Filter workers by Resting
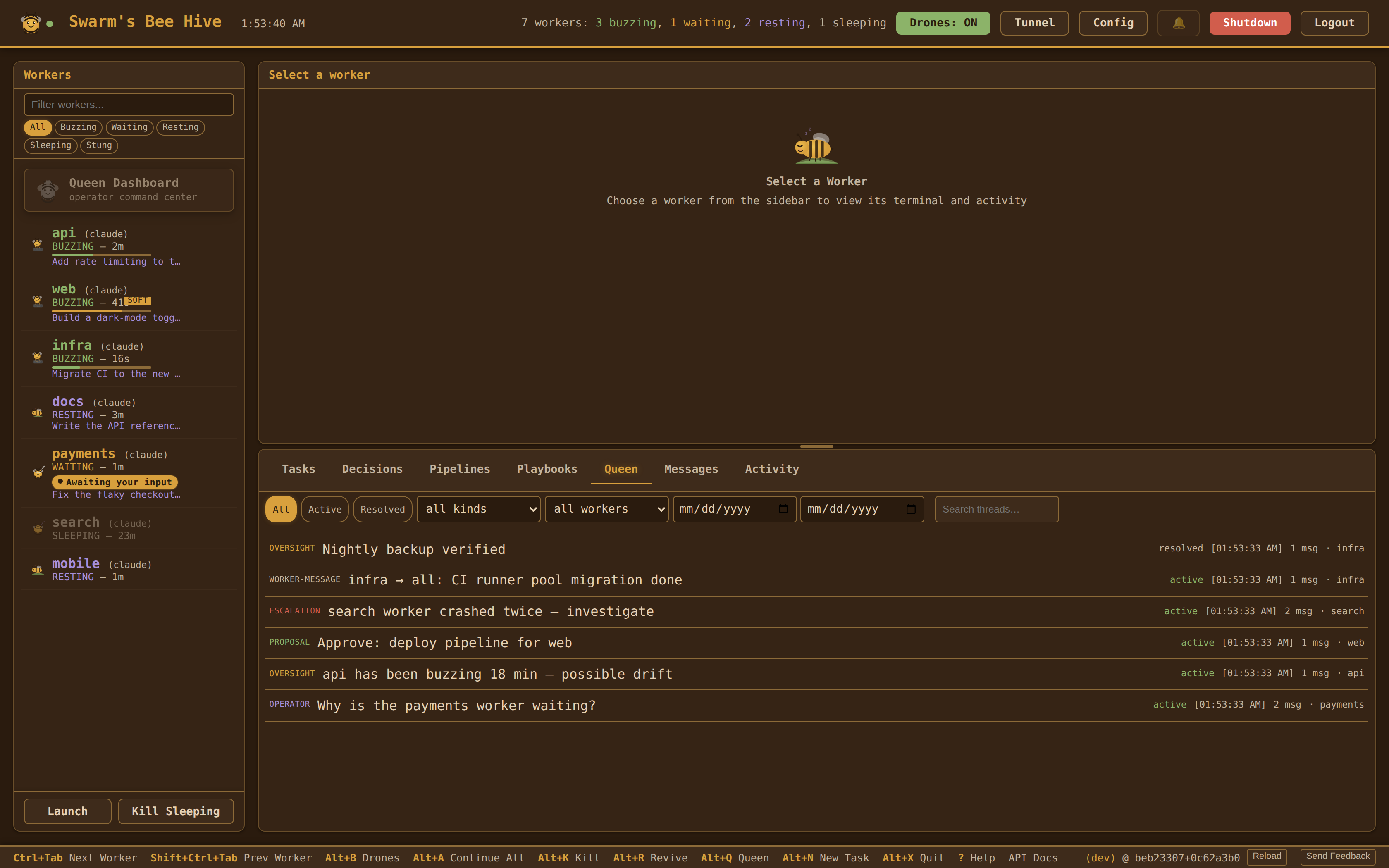Screen dimensions: 1389x868 [181, 127]
